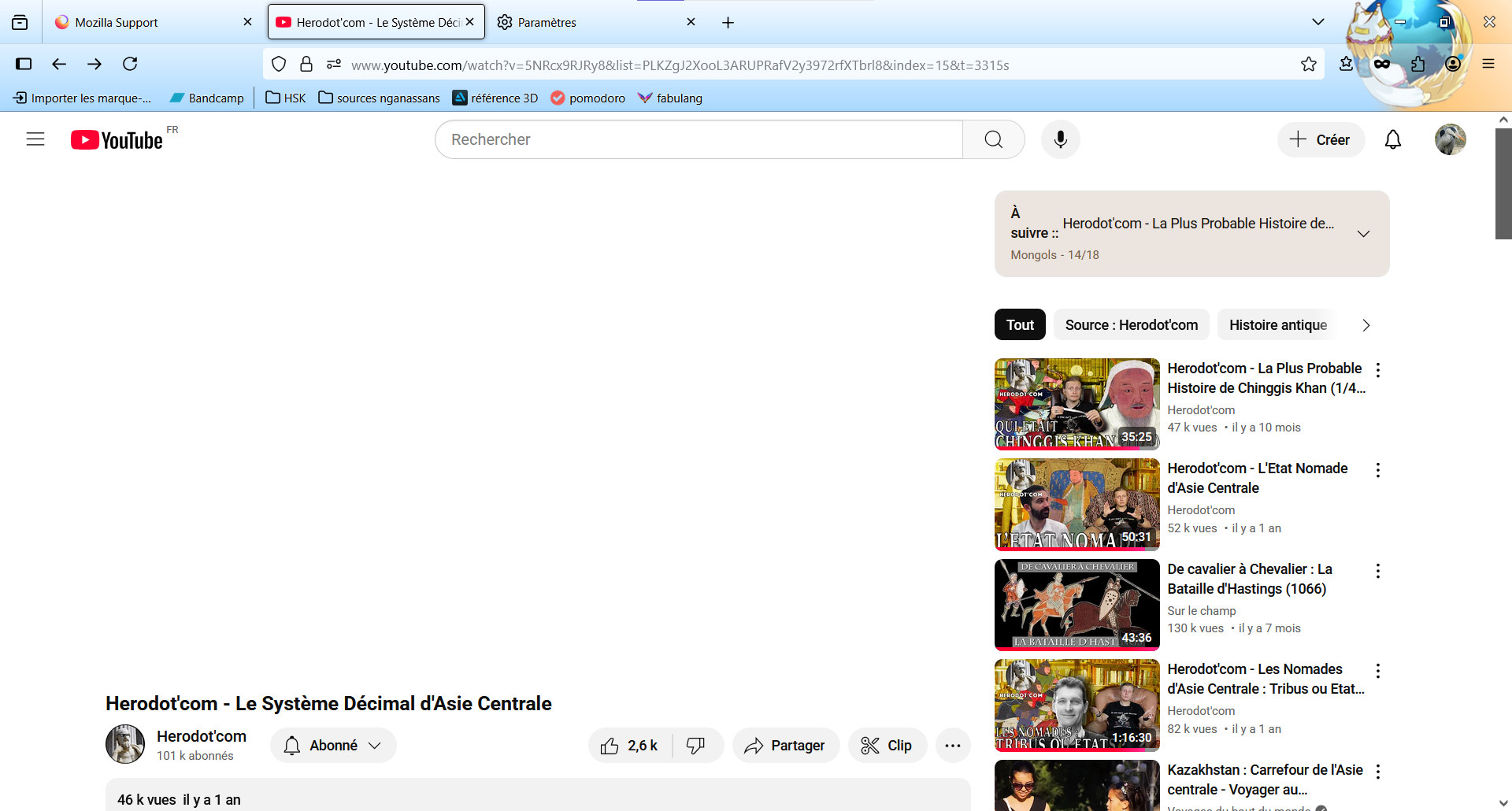Viewport: 1512px width, 811px height.
Task: Open the Firefox application hamburger menu
Action: point(1488,64)
